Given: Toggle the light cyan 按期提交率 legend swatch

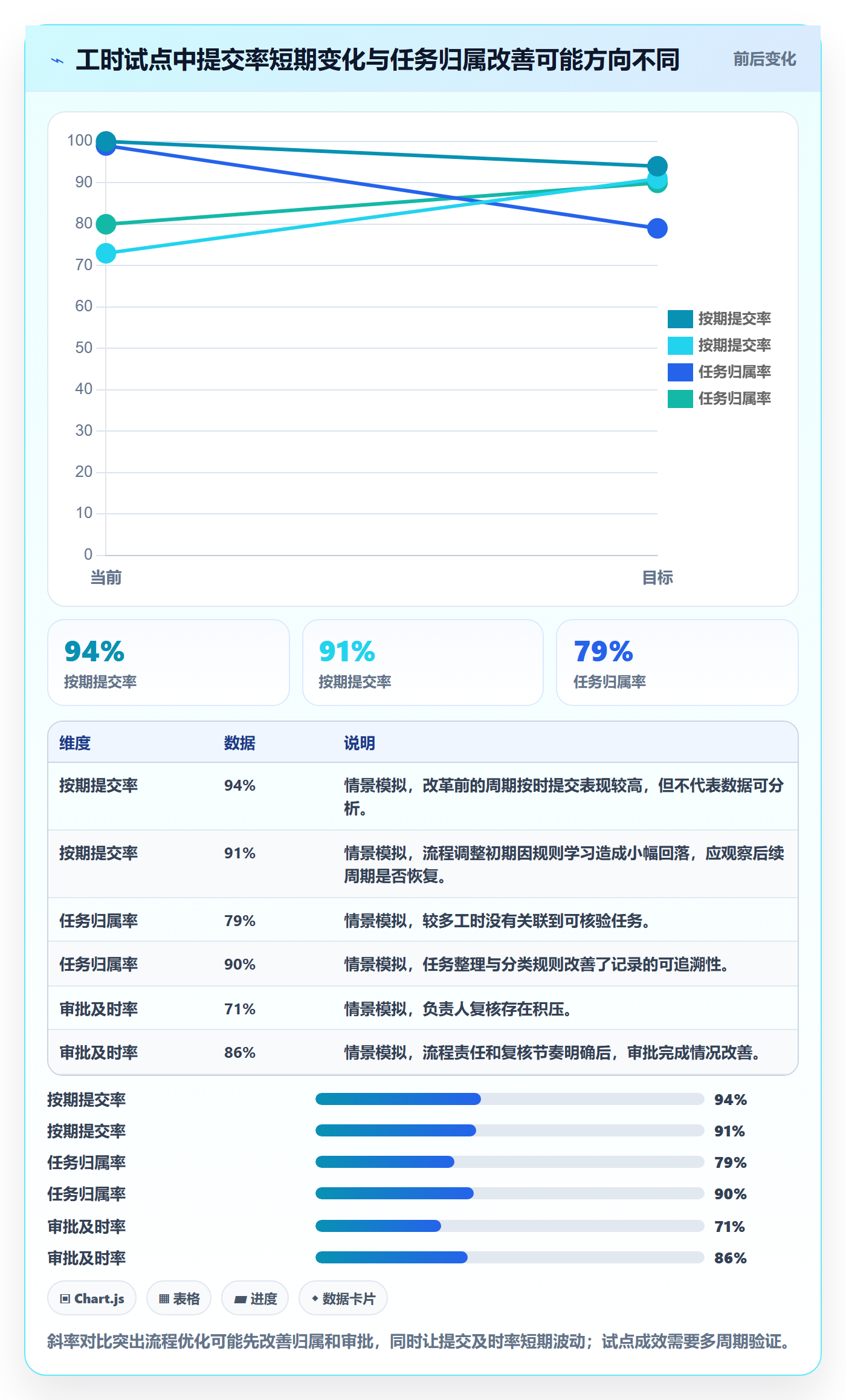Looking at the screenshot, I should (680, 345).
